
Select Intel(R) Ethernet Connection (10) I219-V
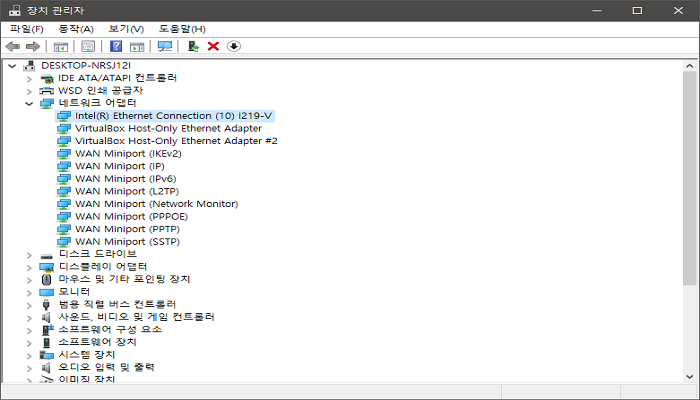[173, 116]
